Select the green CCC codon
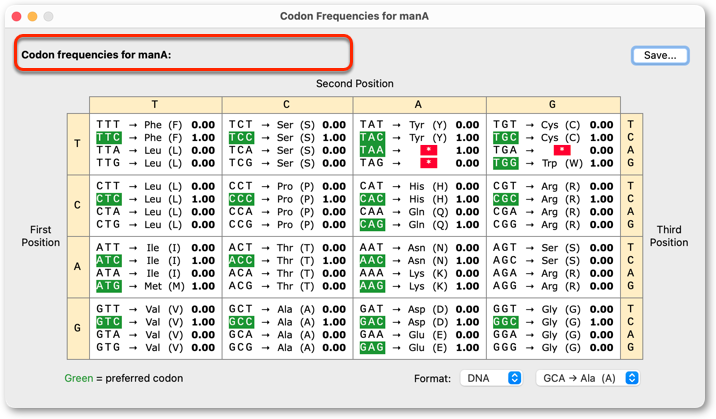 click(241, 199)
